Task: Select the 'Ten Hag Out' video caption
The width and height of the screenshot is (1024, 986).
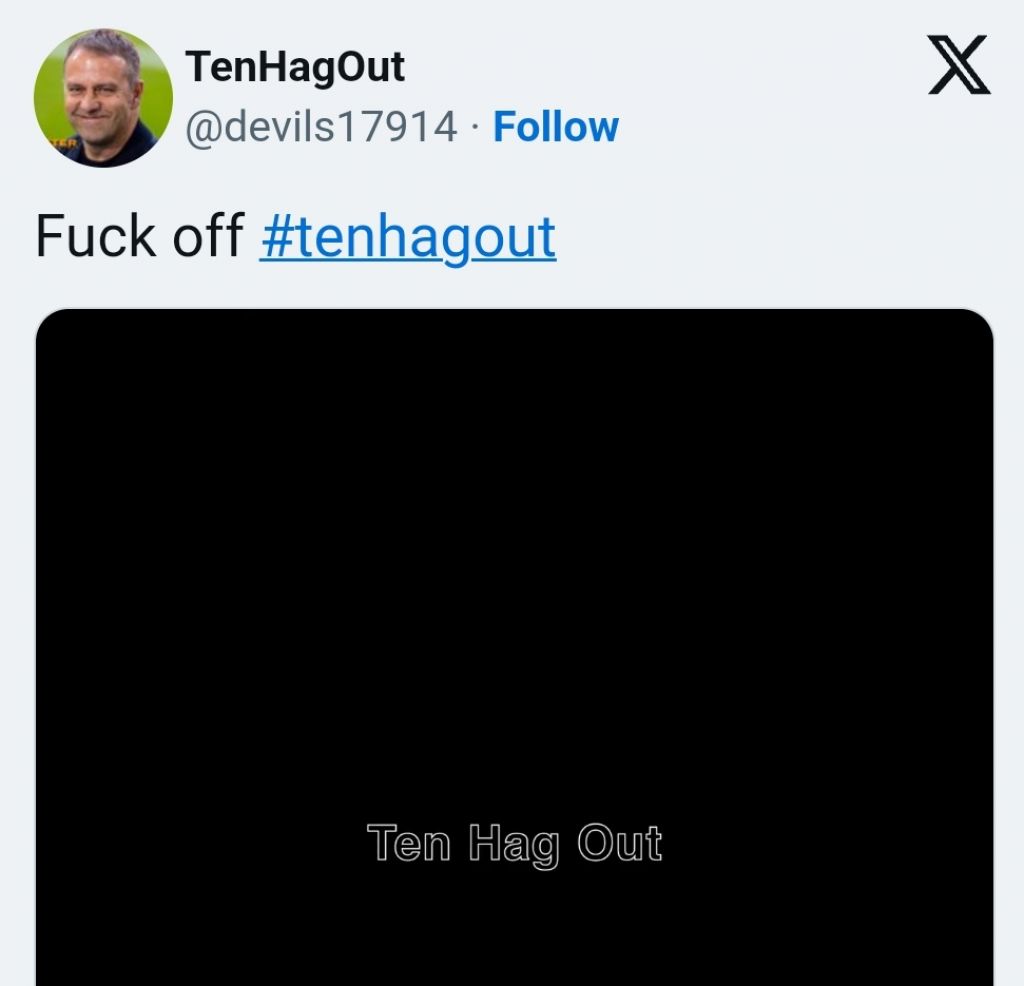Action: (515, 844)
